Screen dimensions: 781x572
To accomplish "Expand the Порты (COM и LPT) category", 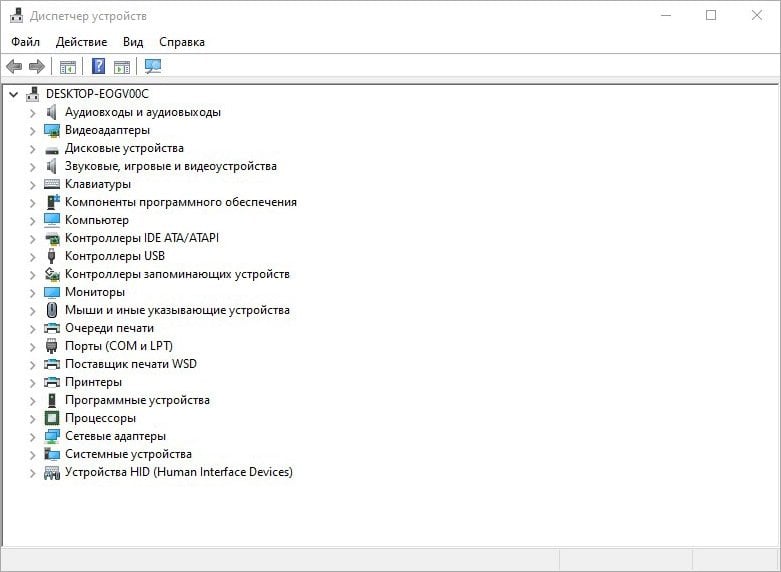I will tap(32, 347).
